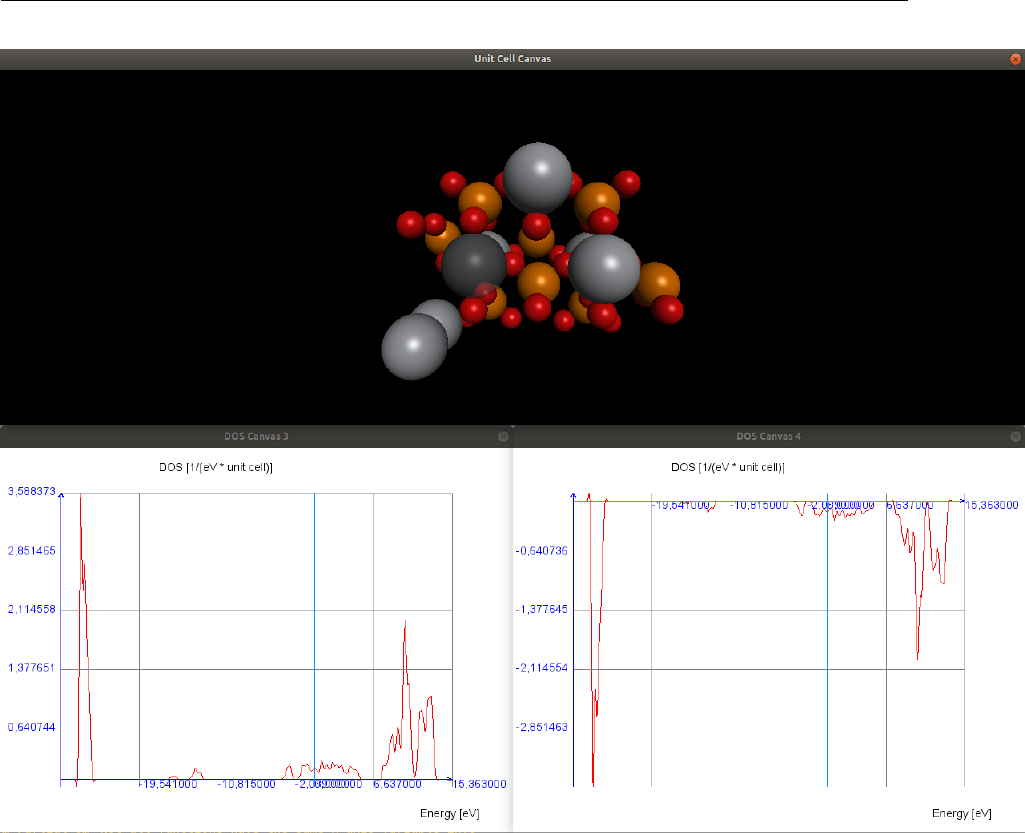The height and width of the screenshot is (833, 1025).
Task: Focus the DOS Canvas 3 title bar
Action: coord(256,437)
